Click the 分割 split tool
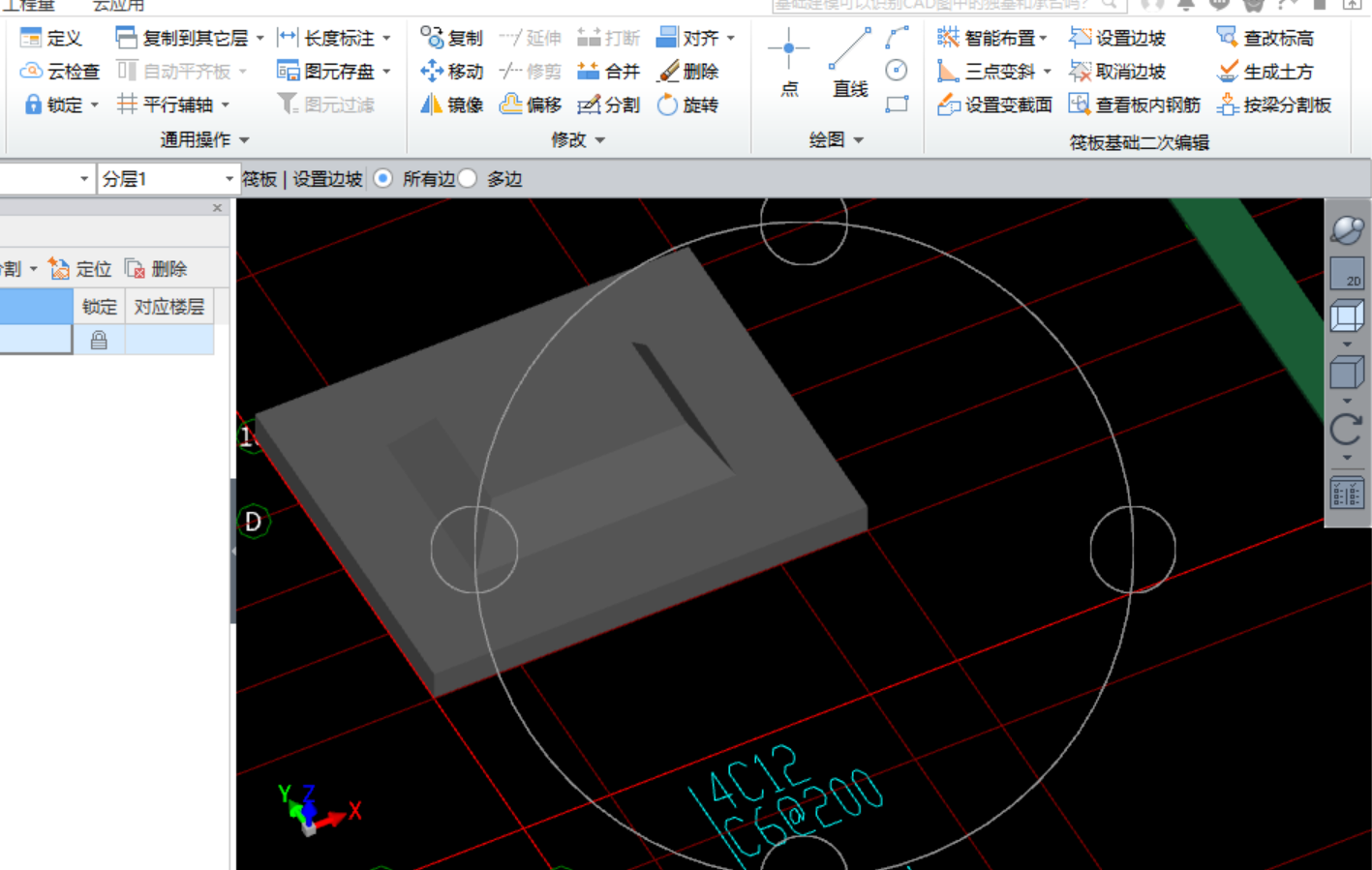The width and height of the screenshot is (1372, 870). (608, 104)
